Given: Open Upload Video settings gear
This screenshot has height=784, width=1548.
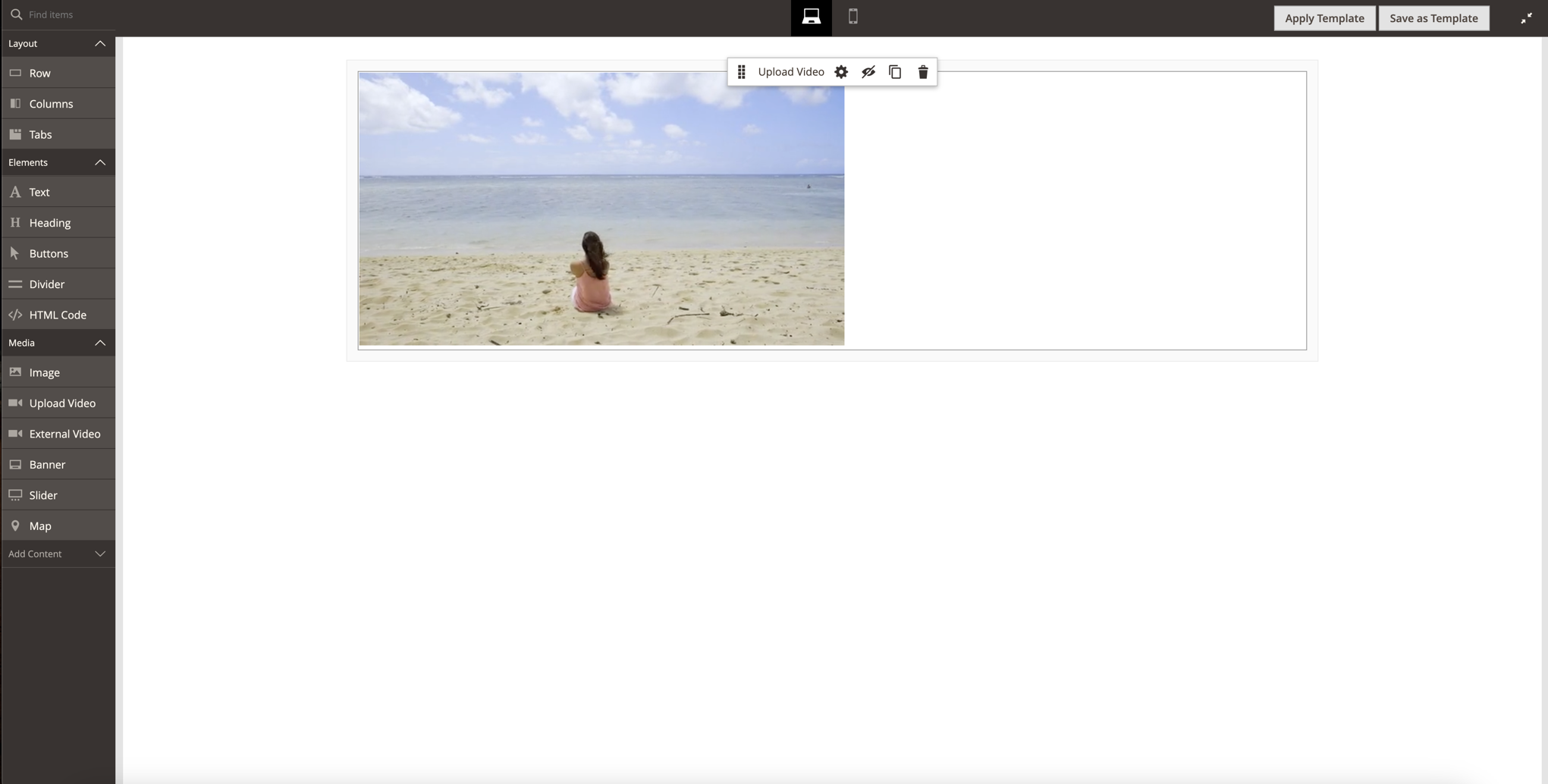Looking at the screenshot, I should click(841, 72).
